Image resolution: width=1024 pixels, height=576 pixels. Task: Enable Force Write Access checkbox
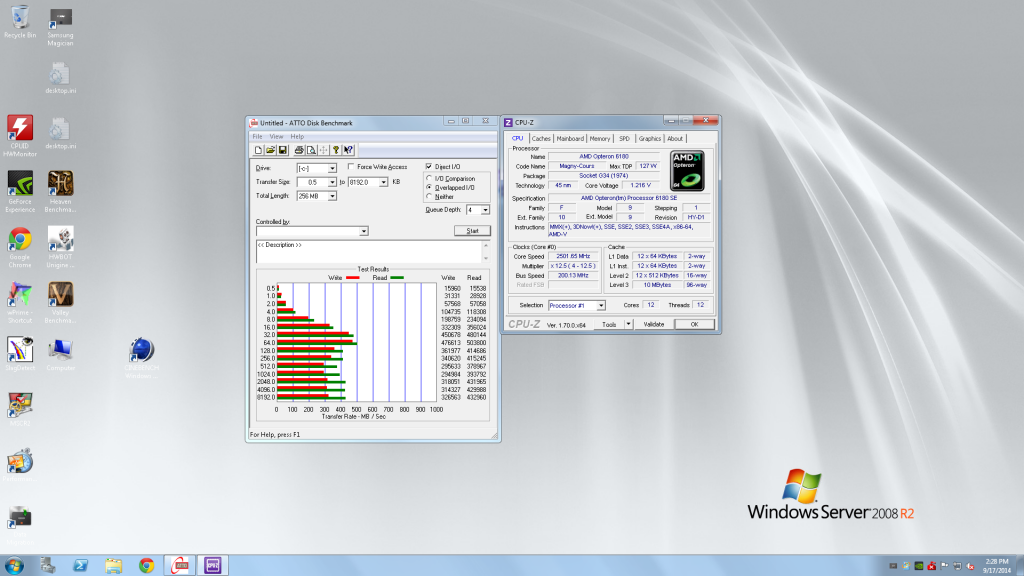[351, 167]
